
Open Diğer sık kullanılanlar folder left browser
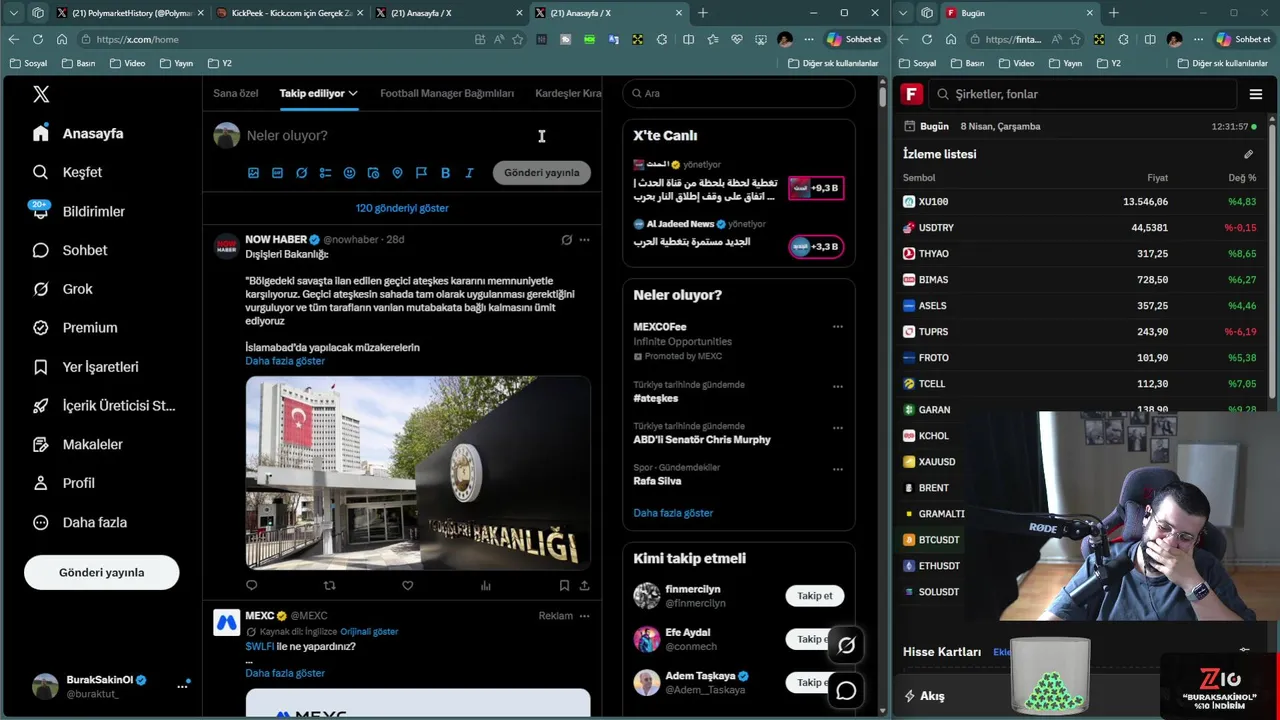(833, 63)
